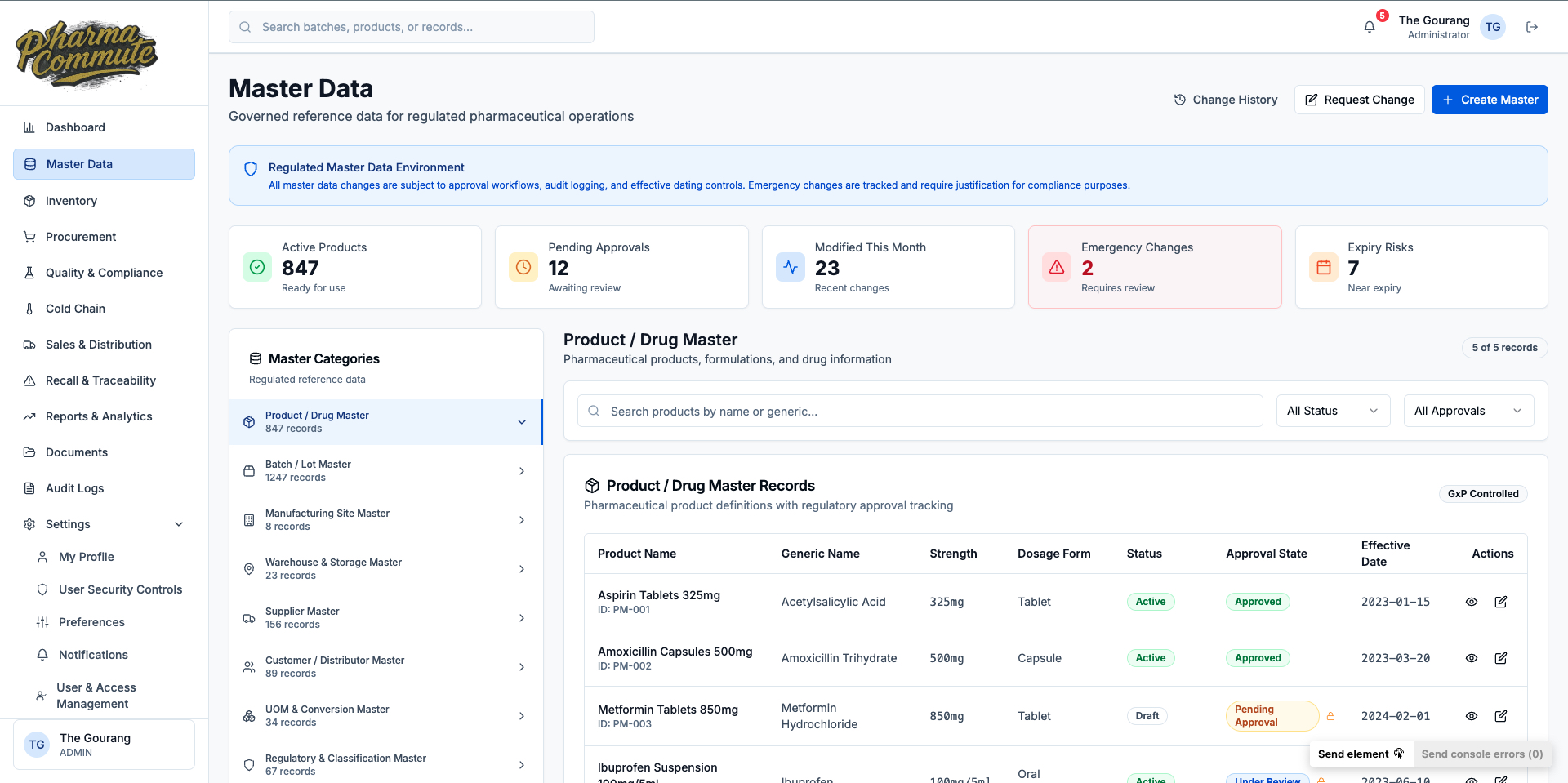The image size is (1568, 783).
Task: Expand the Batch / Lot Master category
Action: point(522,471)
